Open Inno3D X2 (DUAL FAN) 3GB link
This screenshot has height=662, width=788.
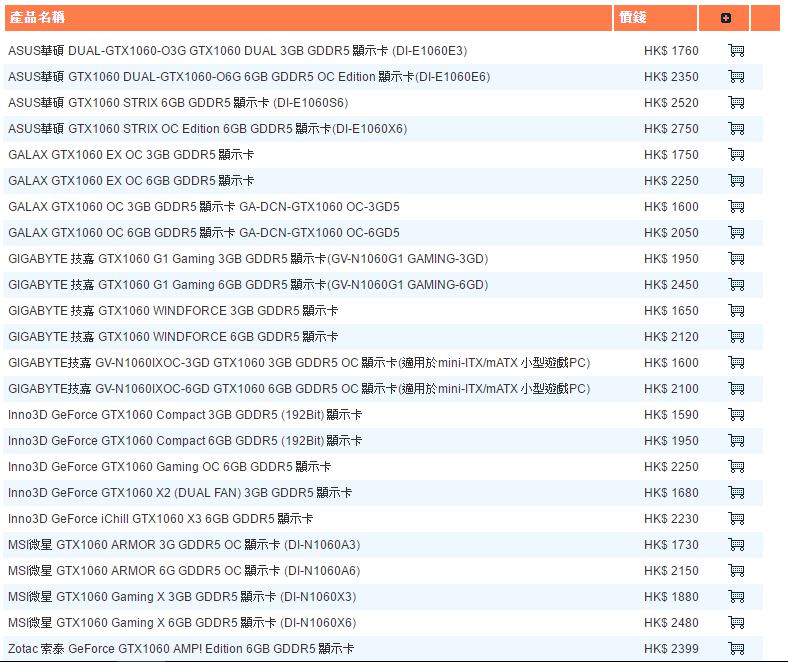180,493
